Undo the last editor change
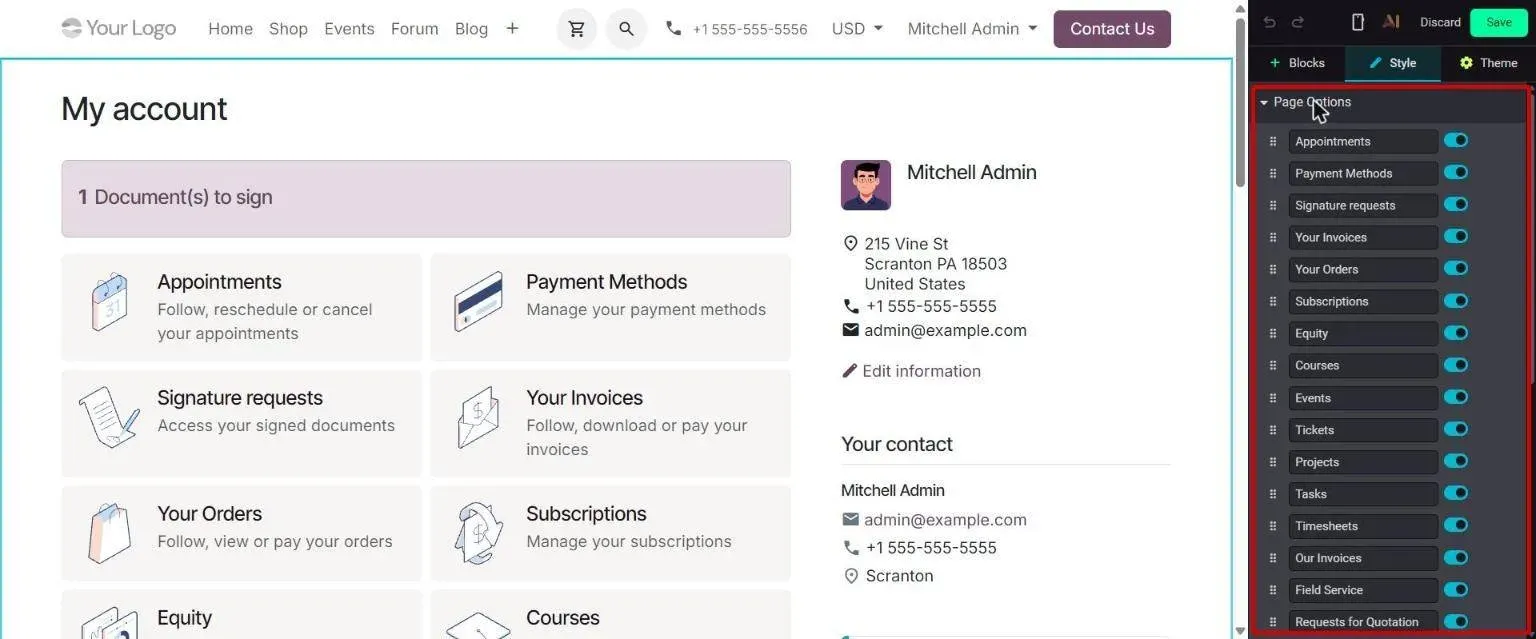The image size is (1536, 639). point(1270,22)
